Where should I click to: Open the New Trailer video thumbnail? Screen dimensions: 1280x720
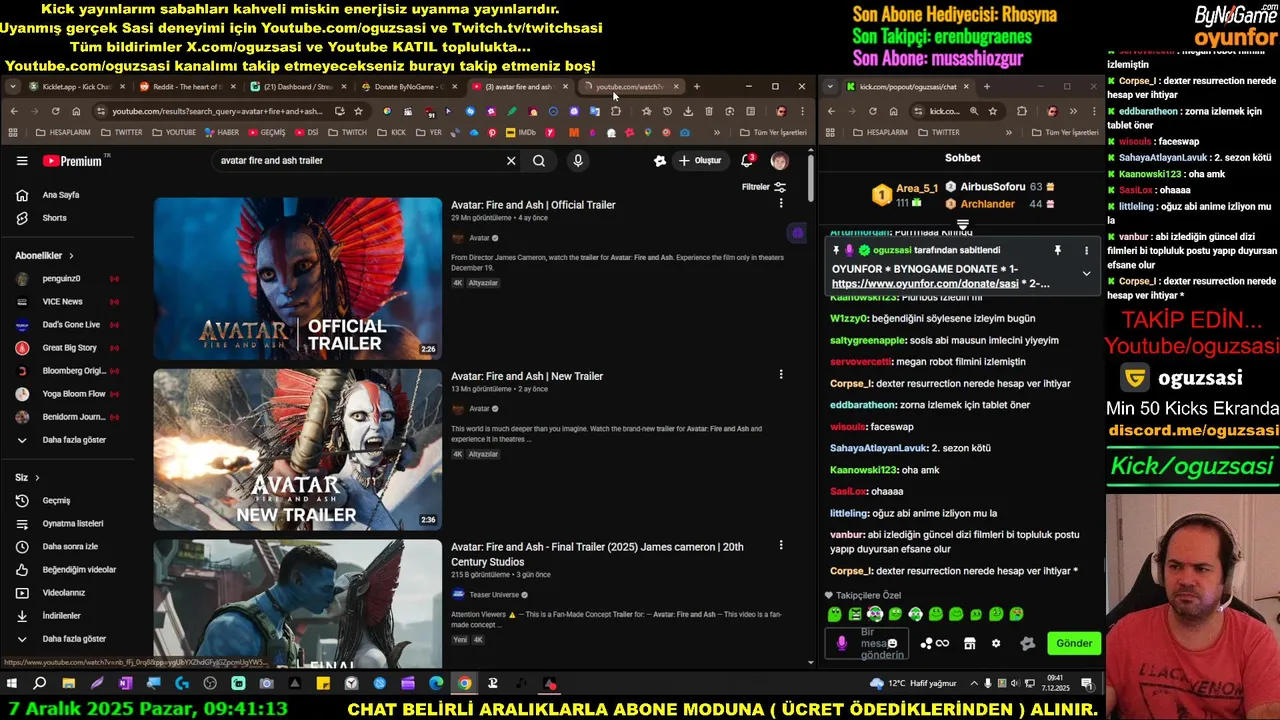pos(297,449)
